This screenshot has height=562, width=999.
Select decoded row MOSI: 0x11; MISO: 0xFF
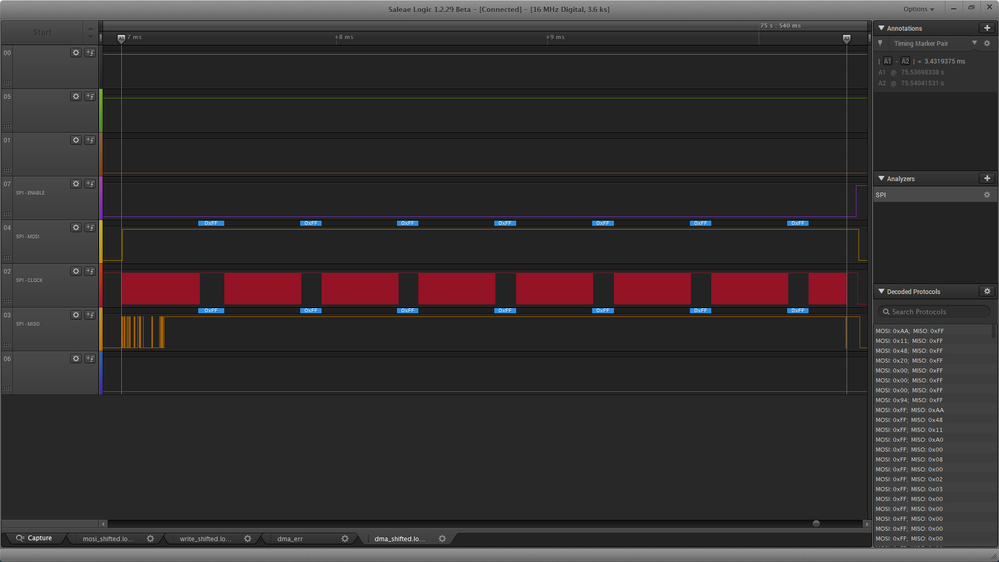point(933,341)
